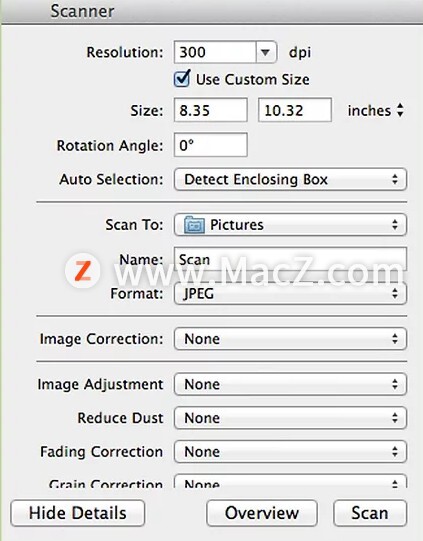Open the Image Correction dropdown
Image resolution: width=423 pixels, height=541 pixels.
click(x=291, y=339)
